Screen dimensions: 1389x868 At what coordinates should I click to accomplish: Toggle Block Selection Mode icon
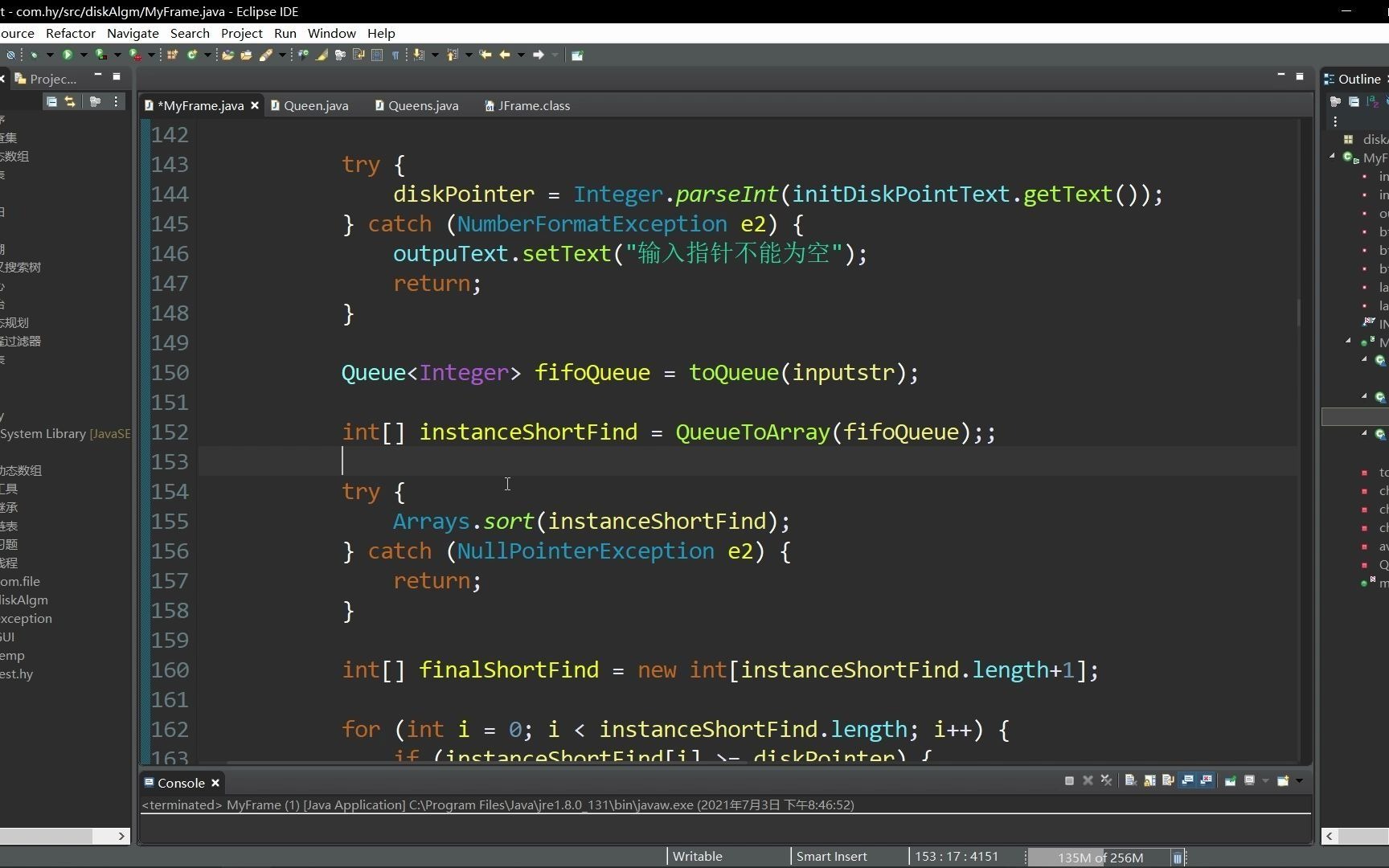(376, 55)
